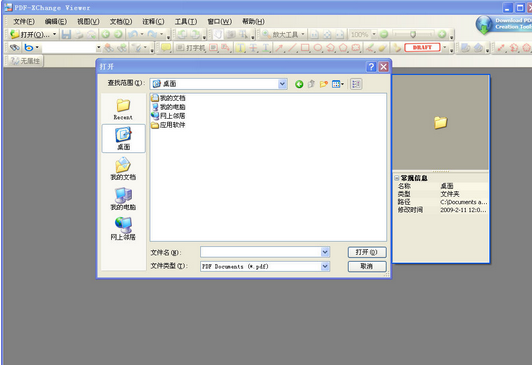Select the Cloud annotation tool
The height and width of the screenshot is (365, 532).
pos(356,47)
